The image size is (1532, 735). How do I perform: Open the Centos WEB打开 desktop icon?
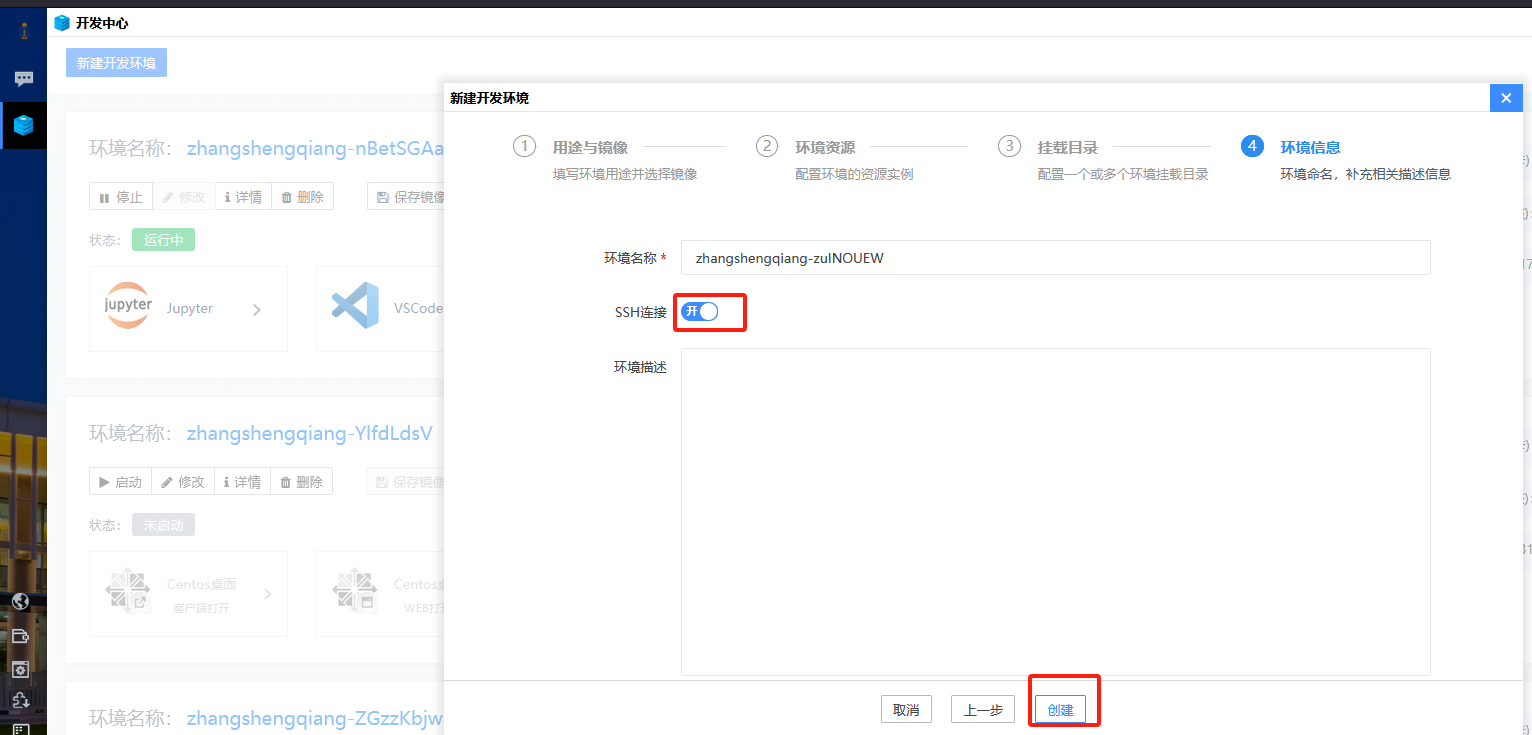coord(356,592)
